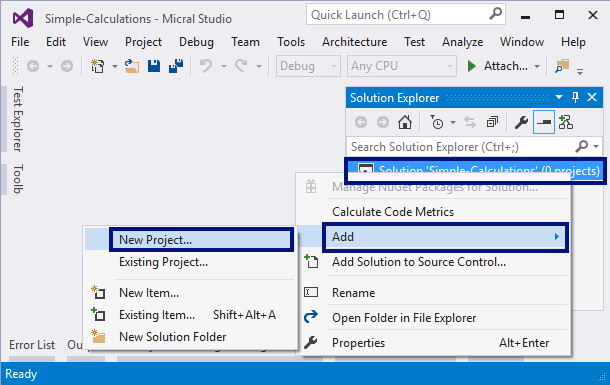Click the New Project toolbar icon
This screenshot has height=385, width=610.
click(x=98, y=66)
